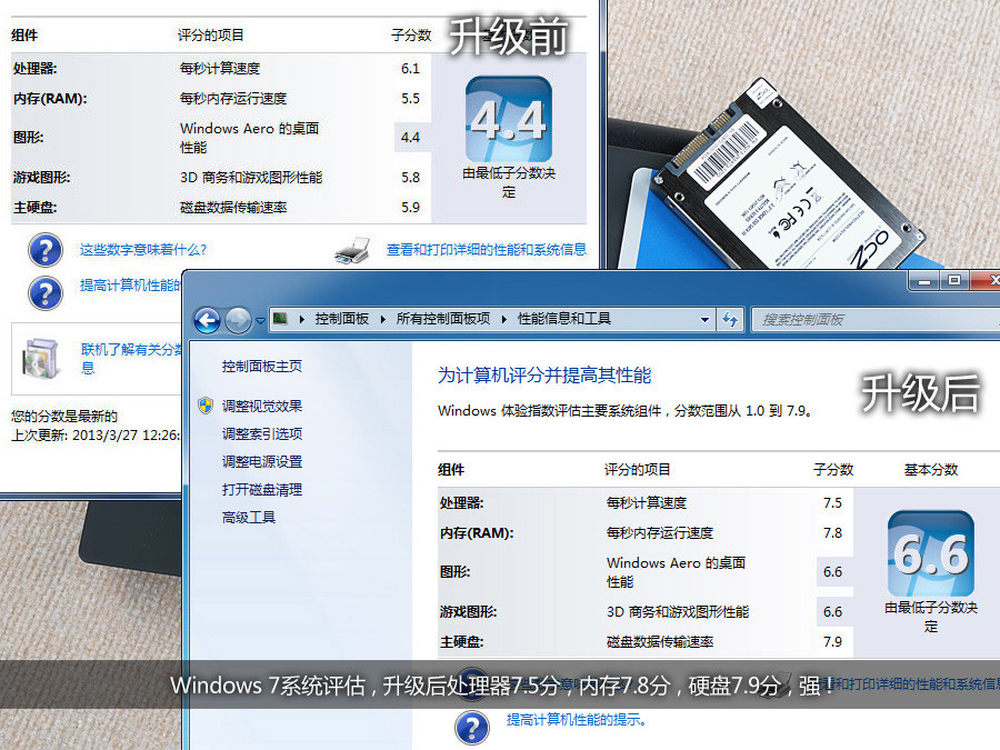Refresh the page with the refresh icon
The width and height of the screenshot is (1000, 750).
pos(730,320)
